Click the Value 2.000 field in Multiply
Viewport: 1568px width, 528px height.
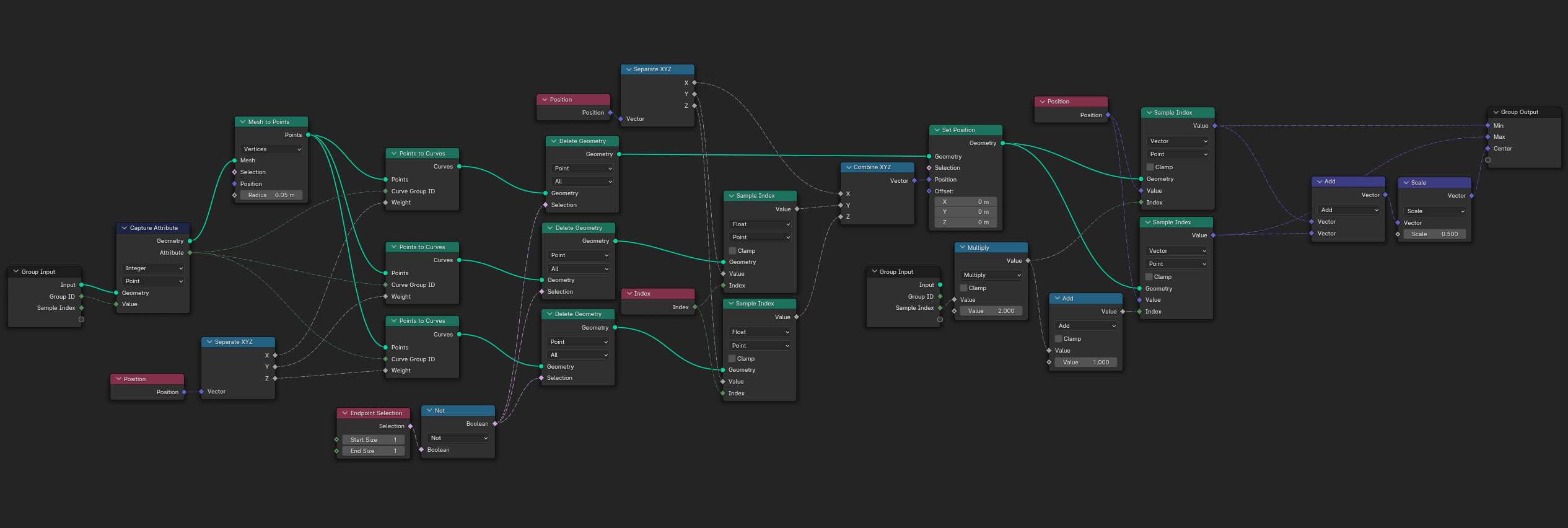click(991, 311)
